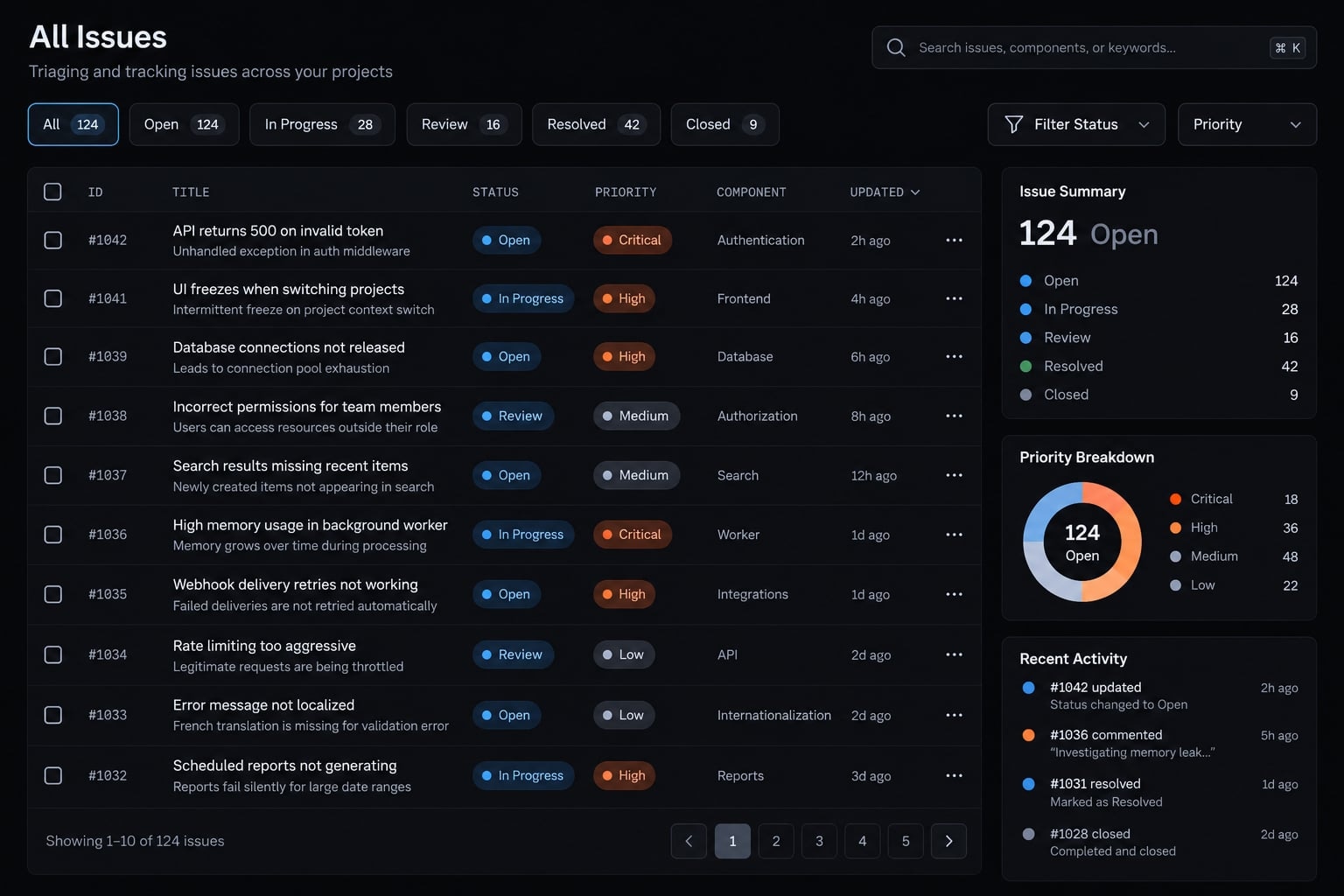1344x896 pixels.
Task: Click the Critical orange legend dot
Action: pos(1175,499)
